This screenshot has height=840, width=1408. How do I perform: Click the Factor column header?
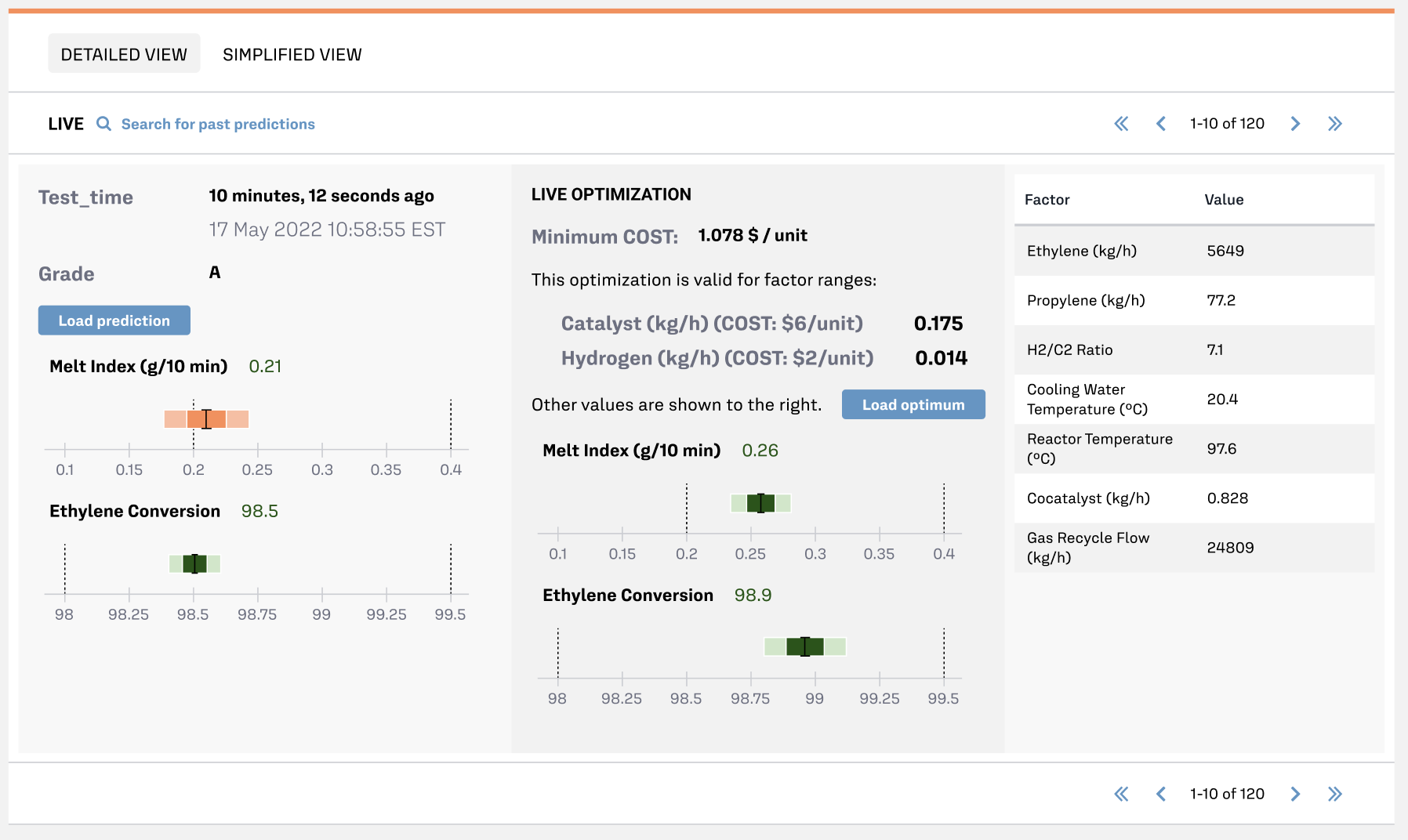1047,200
